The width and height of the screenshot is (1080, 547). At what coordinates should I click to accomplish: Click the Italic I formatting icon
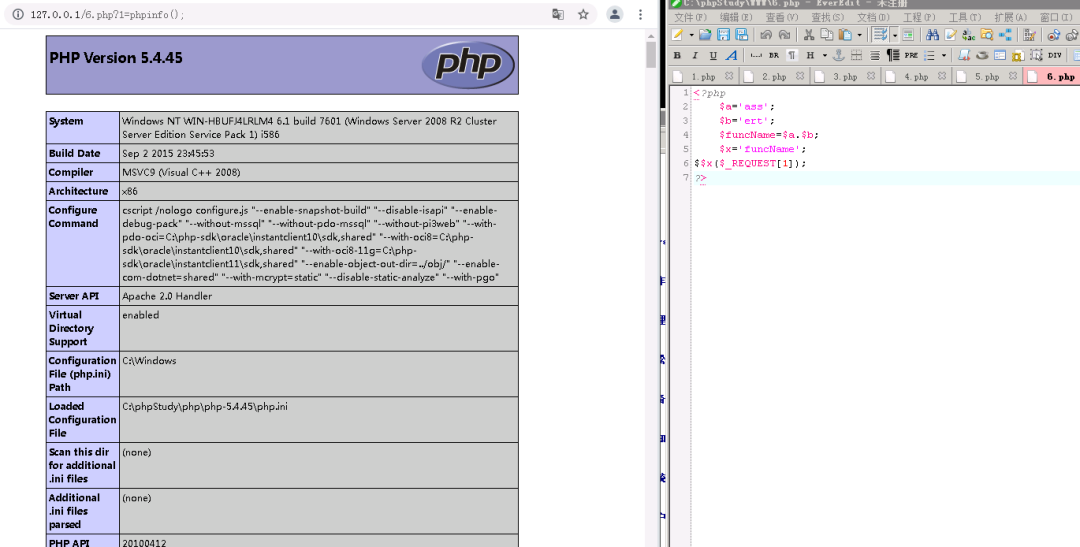[695, 55]
